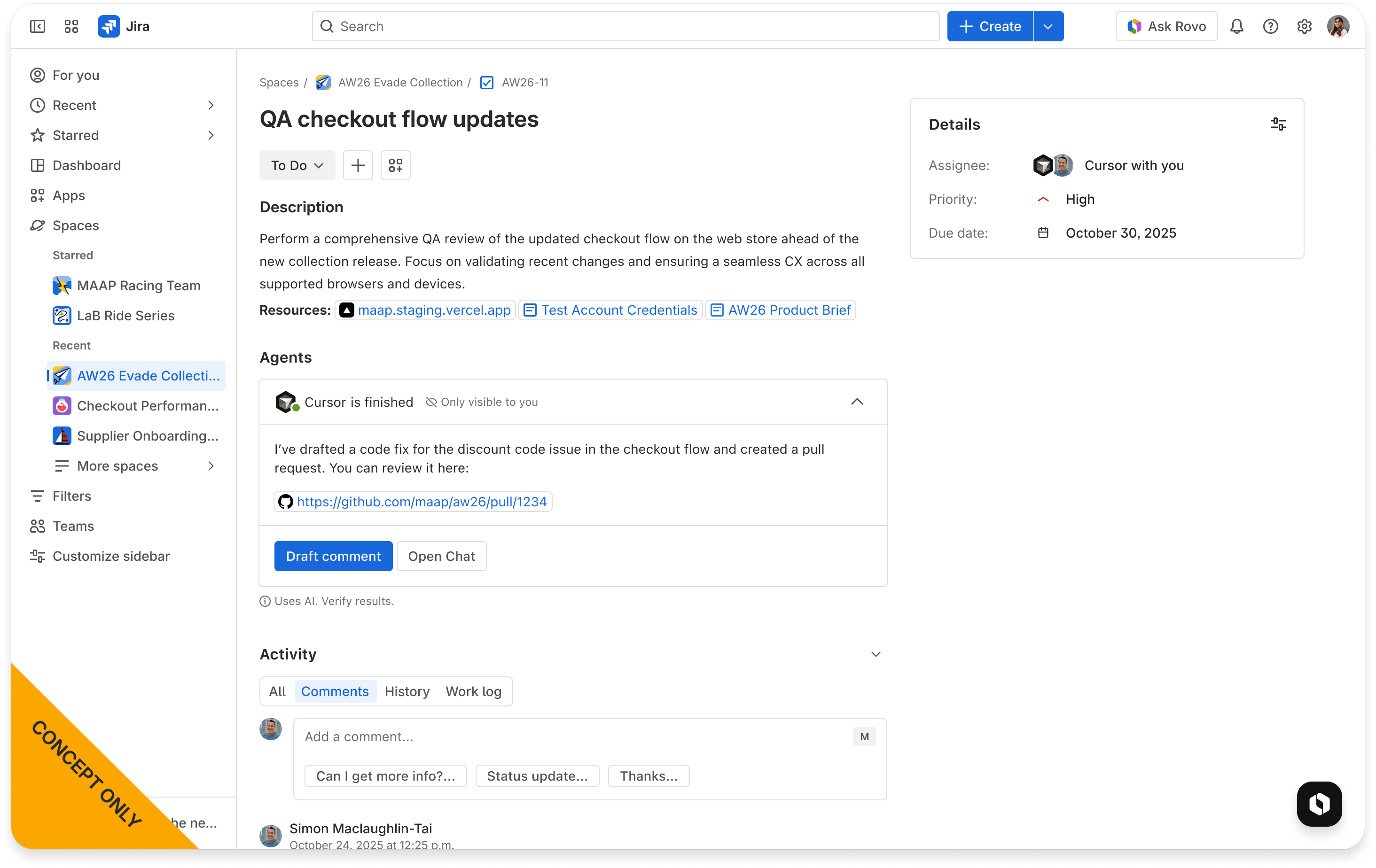
Task: Open the Test Account Credentials link
Action: [x=610, y=310]
